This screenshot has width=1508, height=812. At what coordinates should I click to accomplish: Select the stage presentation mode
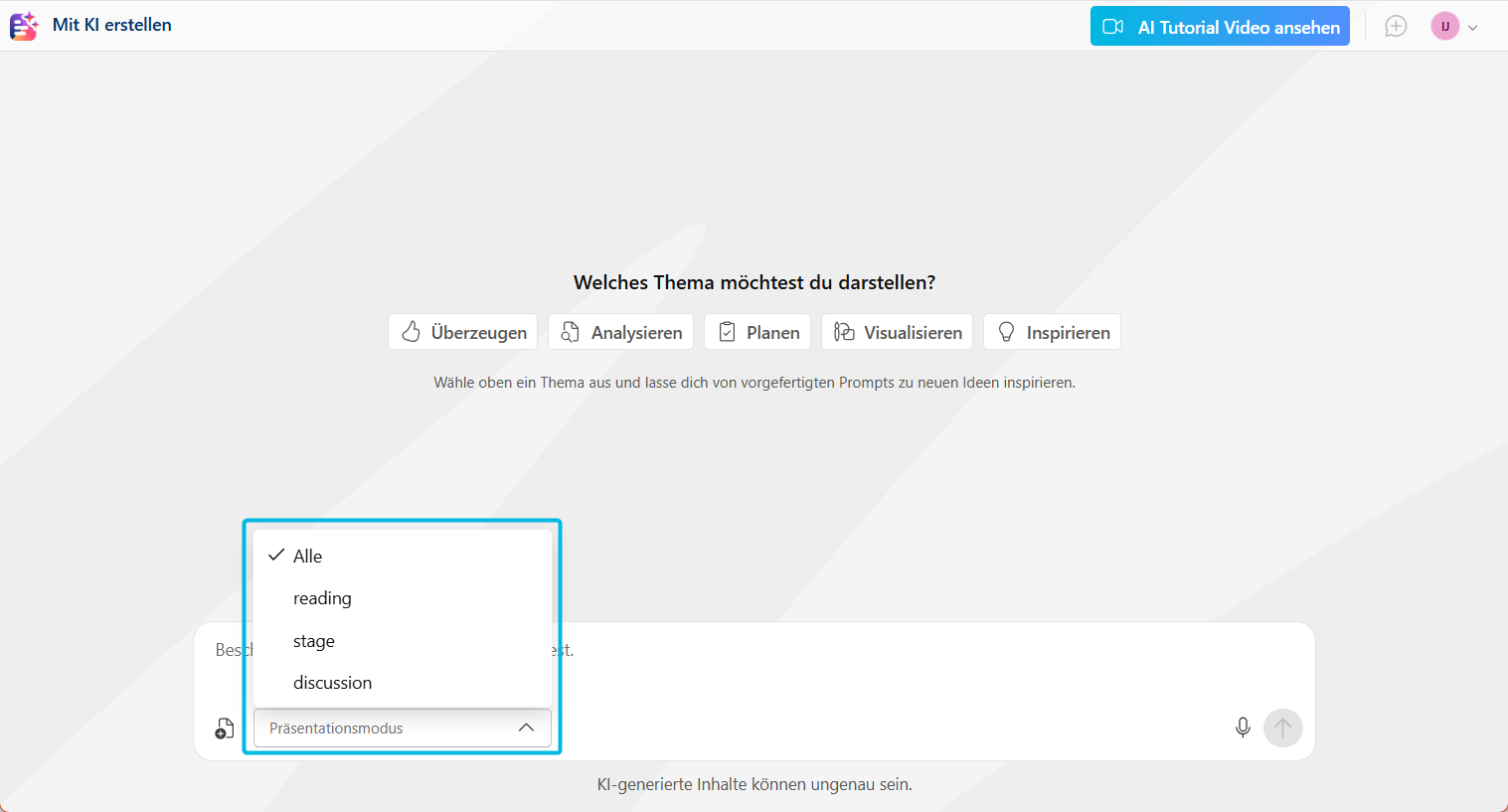(403, 641)
